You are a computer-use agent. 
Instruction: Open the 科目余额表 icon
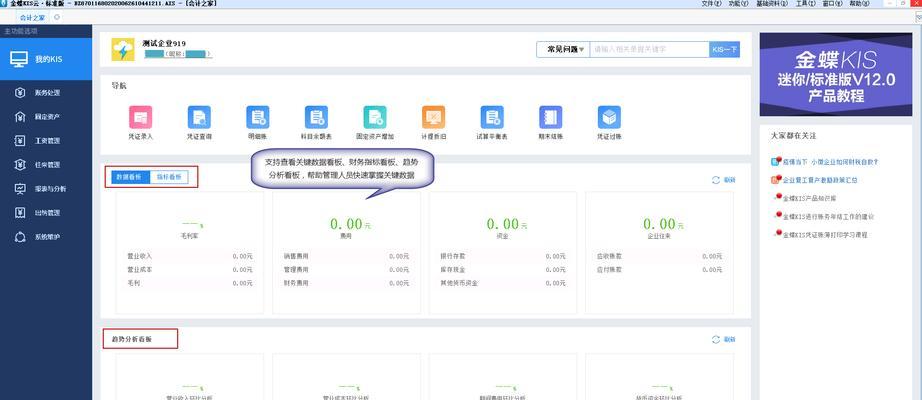pyautogui.click(x=316, y=118)
